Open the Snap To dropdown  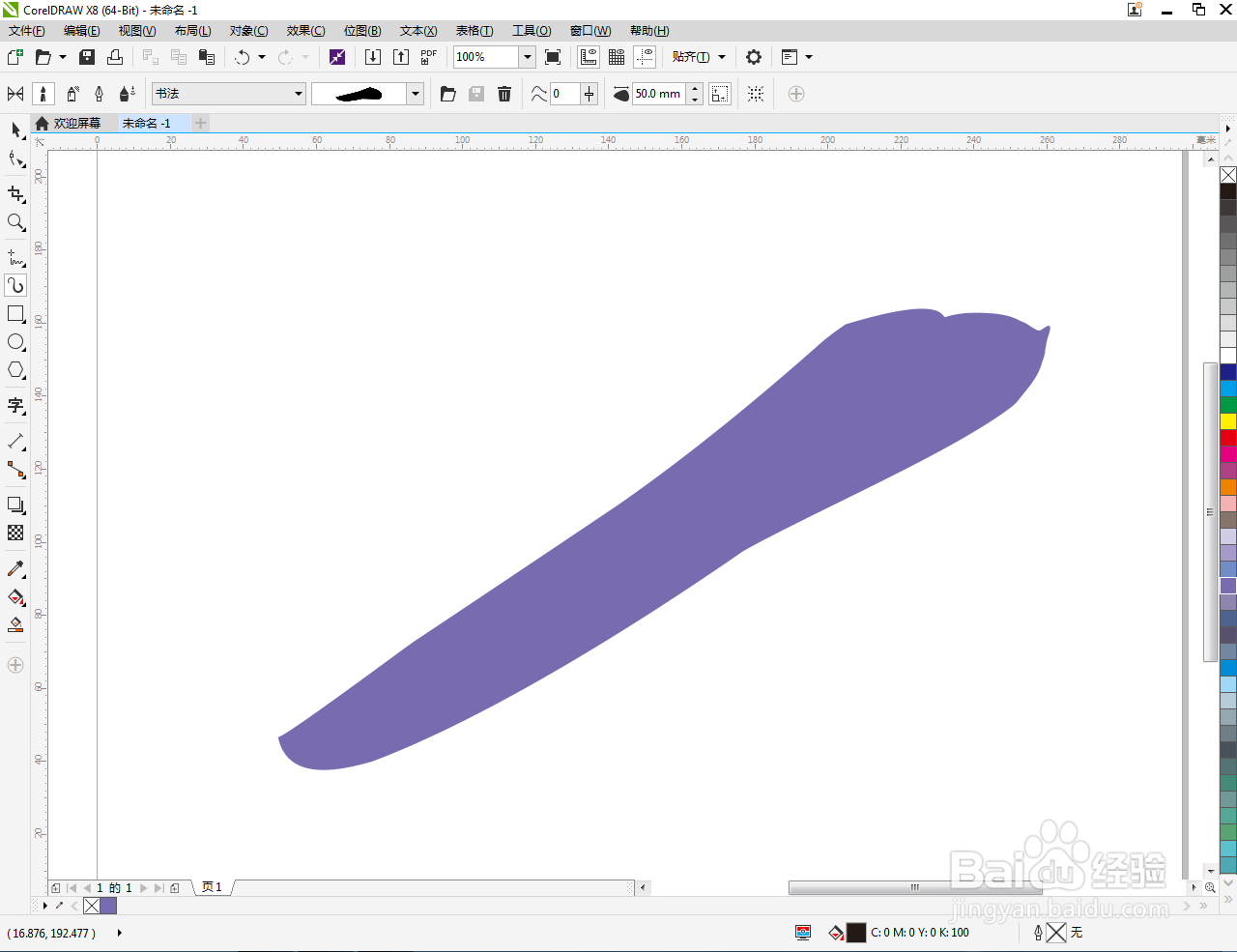(698, 57)
